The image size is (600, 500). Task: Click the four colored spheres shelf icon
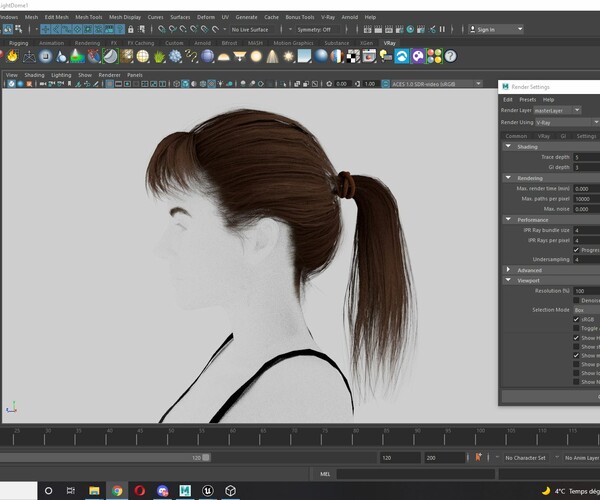coord(434,57)
